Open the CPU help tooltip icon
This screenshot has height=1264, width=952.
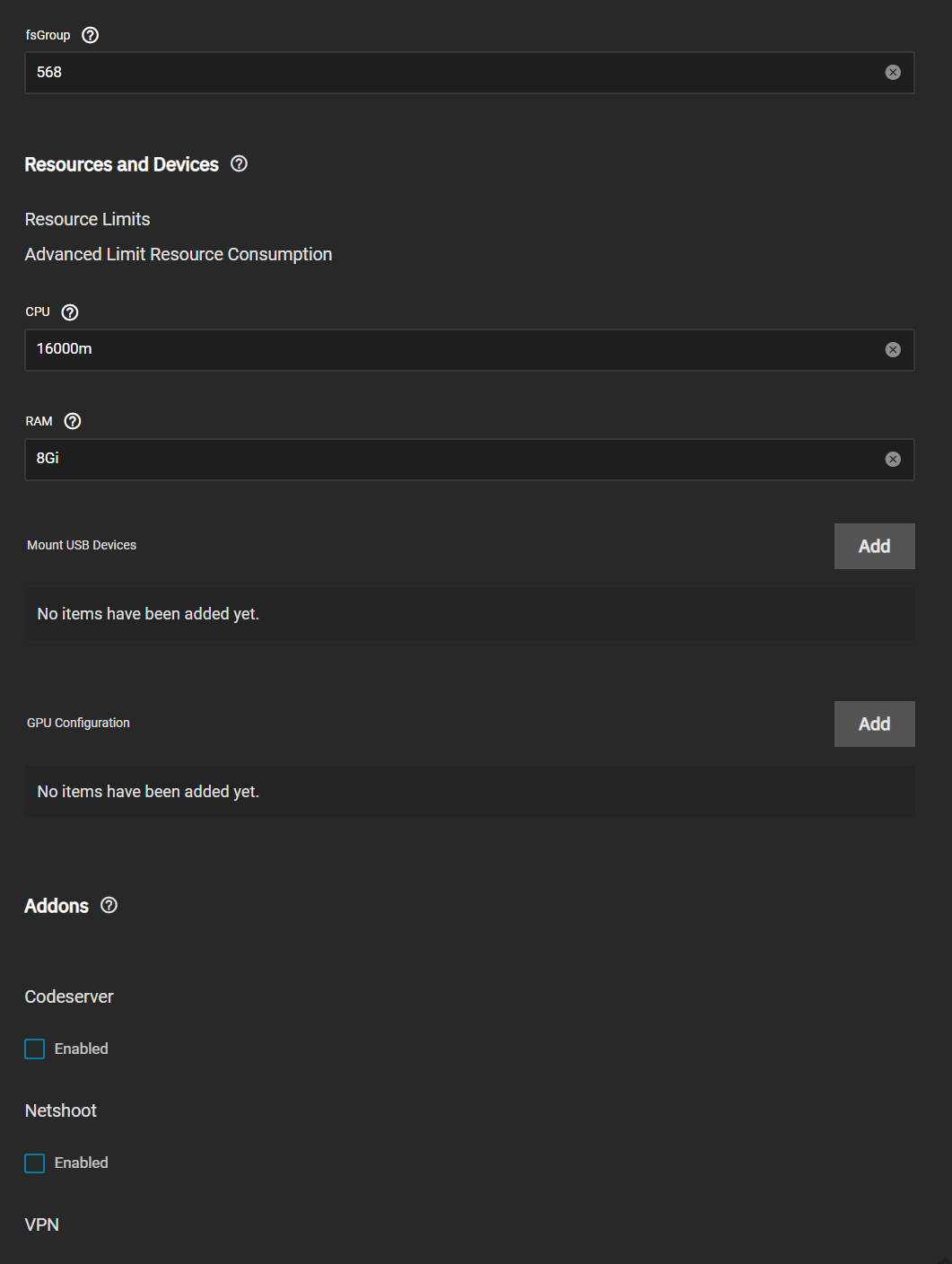click(x=70, y=312)
